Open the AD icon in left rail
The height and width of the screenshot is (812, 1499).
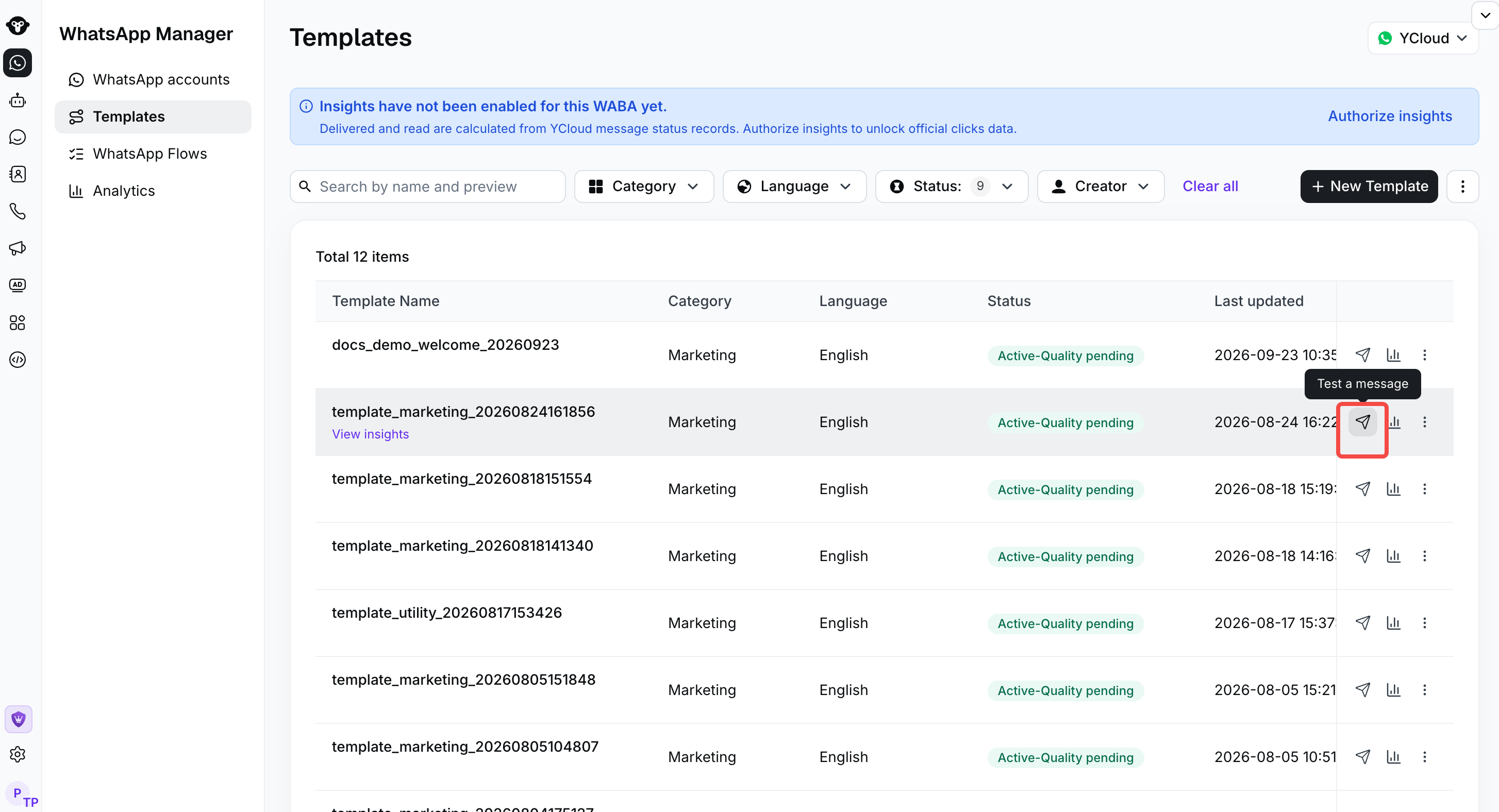click(18, 285)
